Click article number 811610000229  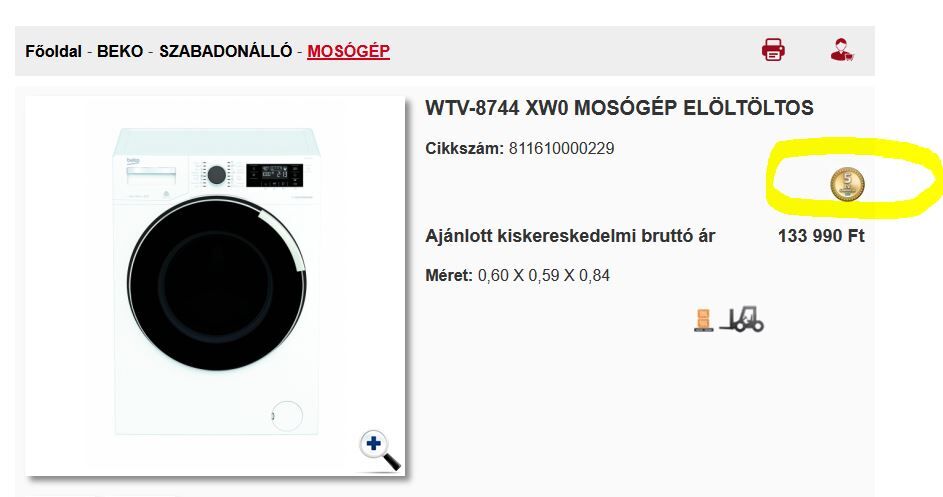pos(561,149)
